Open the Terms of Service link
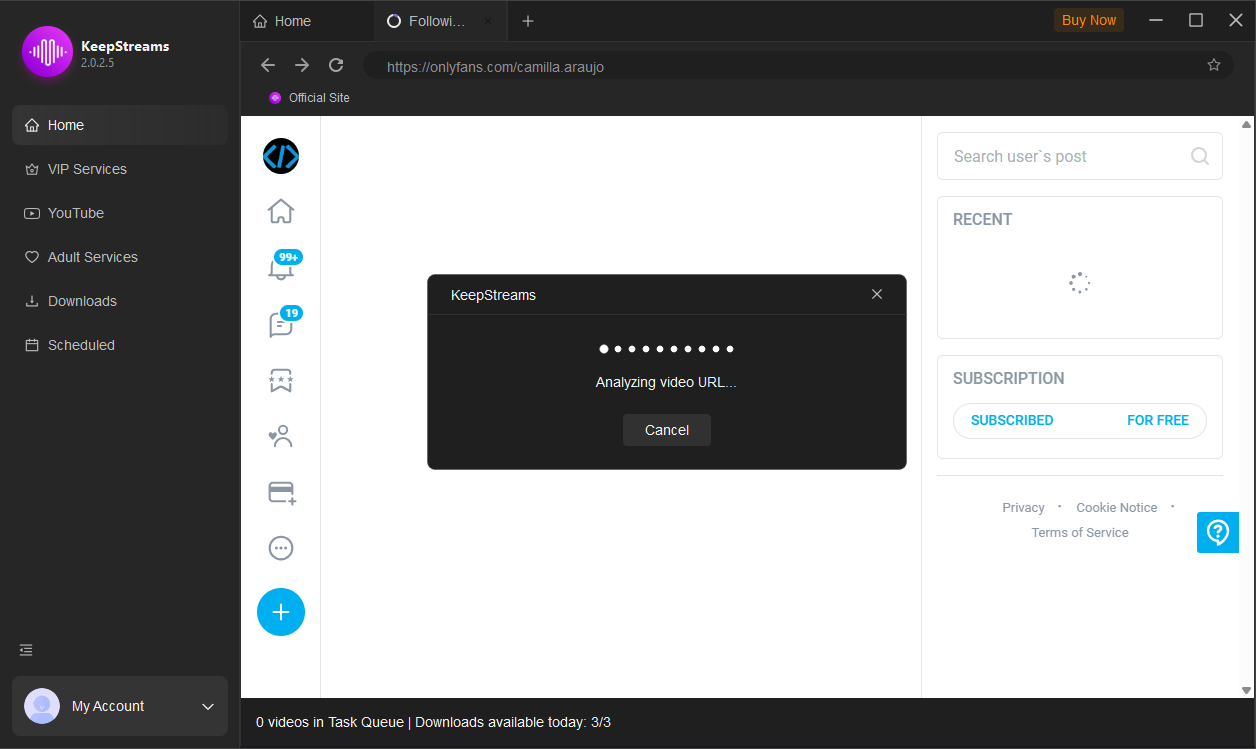 point(1080,533)
